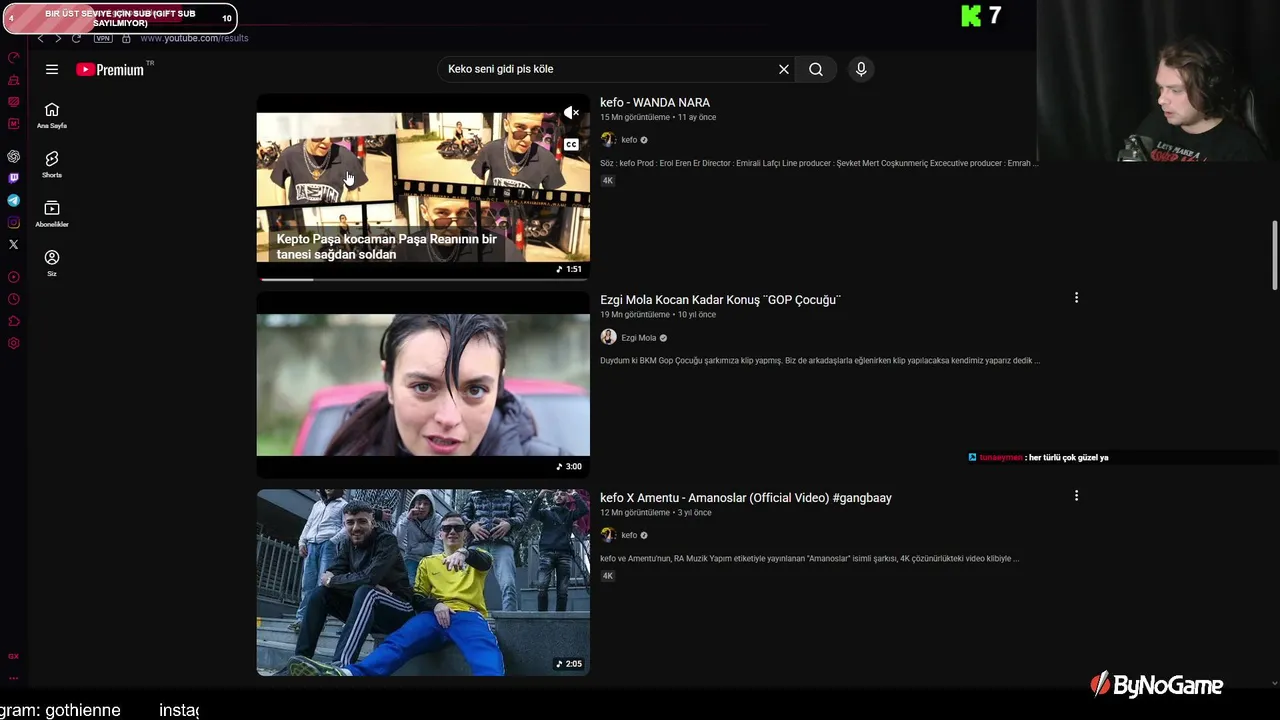Start voice search with microphone
1280x720 pixels.
(861, 69)
